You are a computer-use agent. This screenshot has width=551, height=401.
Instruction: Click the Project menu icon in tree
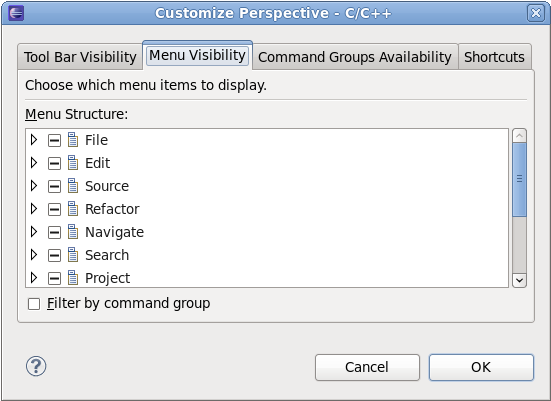(x=73, y=278)
